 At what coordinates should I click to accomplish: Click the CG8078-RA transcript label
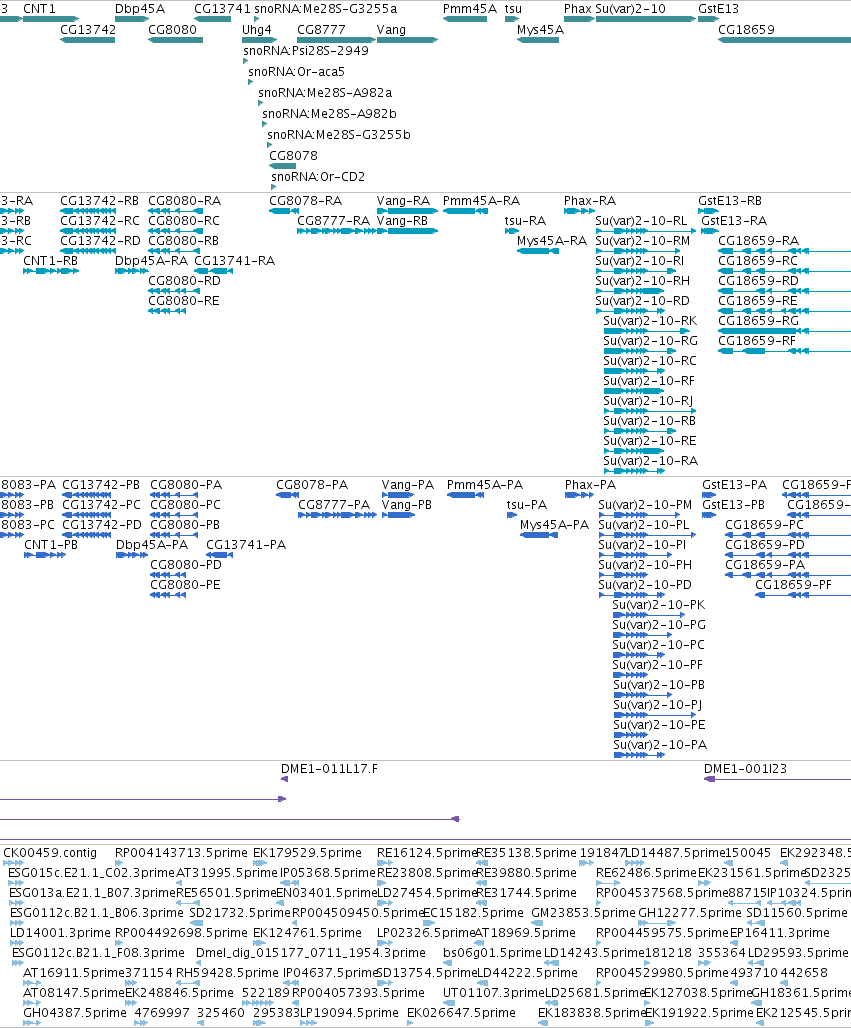coord(306,201)
